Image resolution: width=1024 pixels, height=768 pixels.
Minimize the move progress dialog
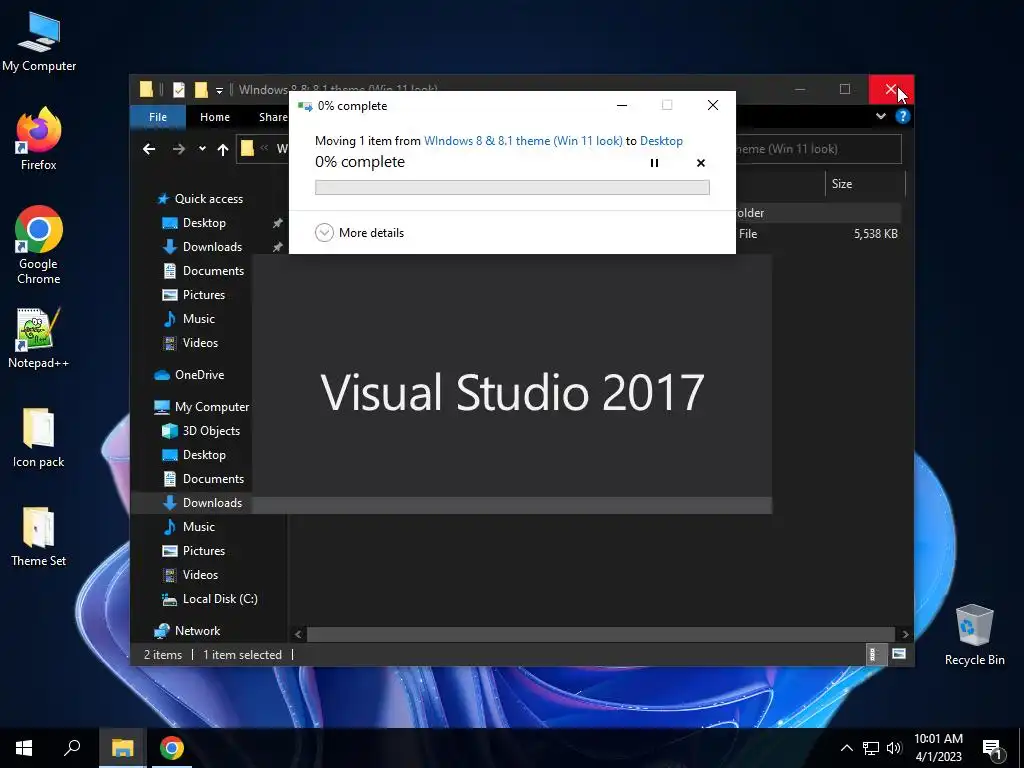coord(622,105)
